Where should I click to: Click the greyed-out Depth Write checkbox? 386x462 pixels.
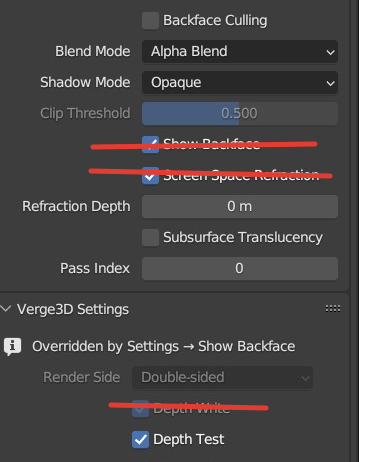pyautogui.click(x=140, y=409)
